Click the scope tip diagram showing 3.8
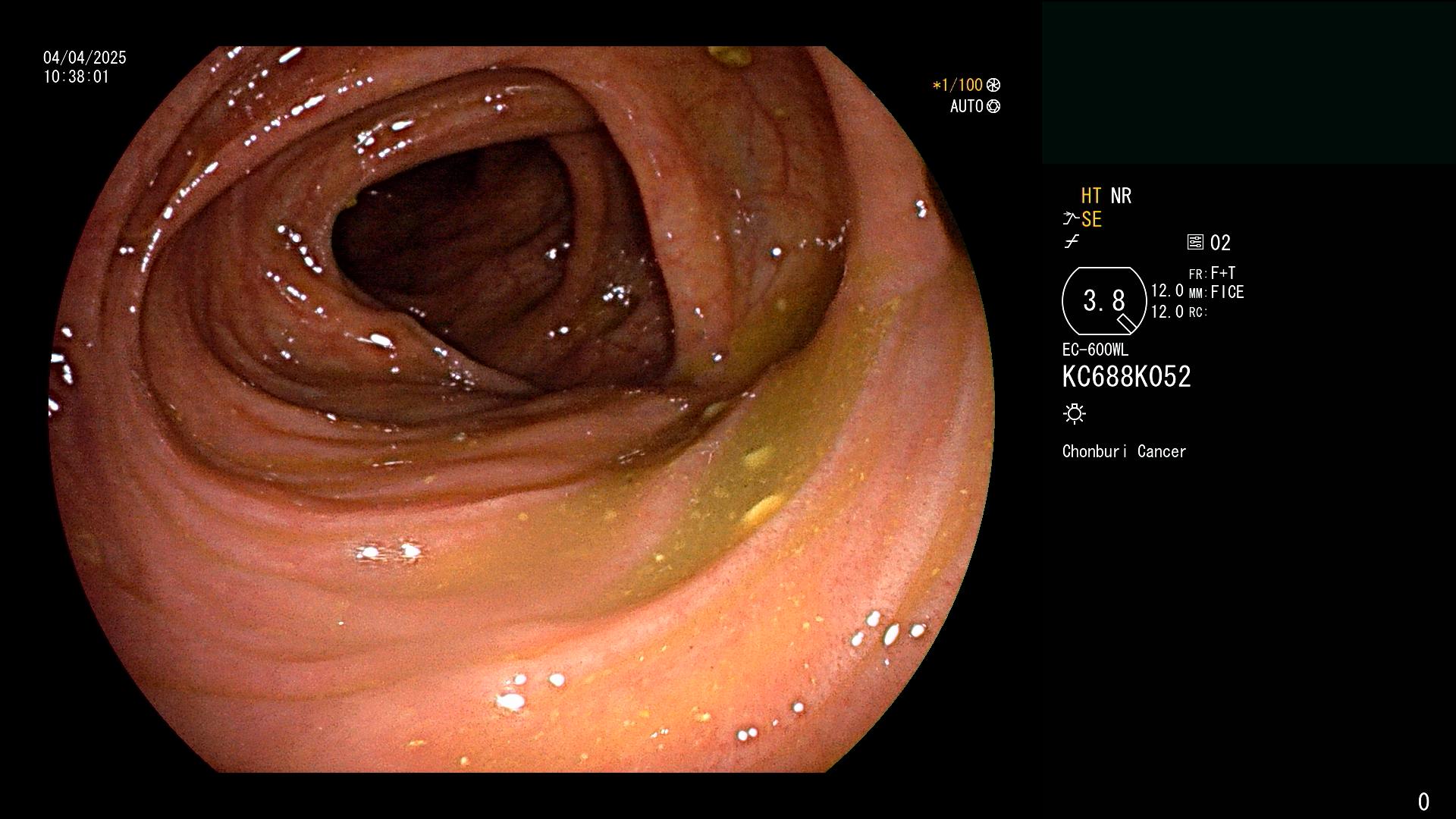The image size is (1456, 819). point(1104,301)
